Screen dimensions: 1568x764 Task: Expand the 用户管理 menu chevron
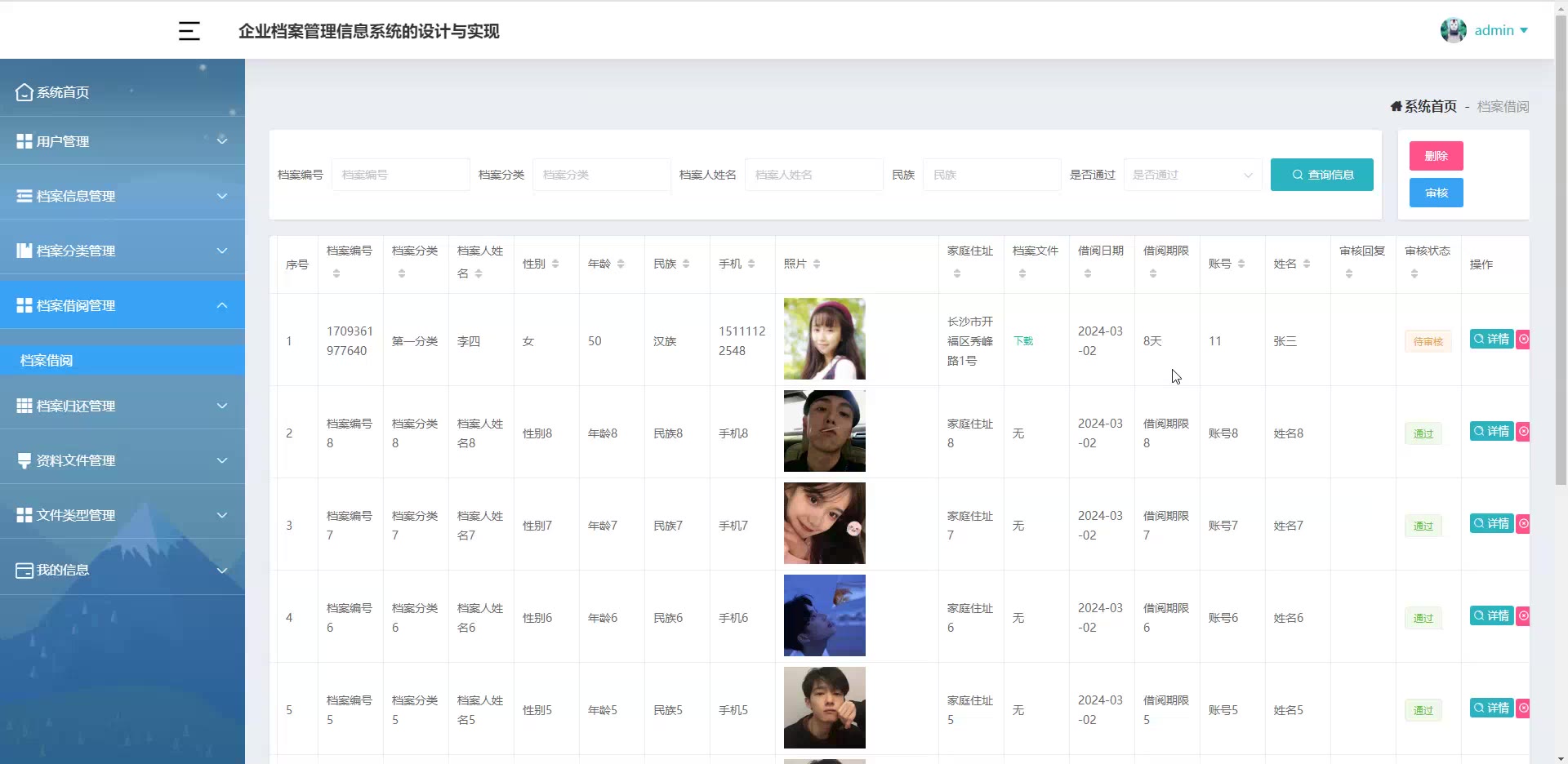coord(222,140)
